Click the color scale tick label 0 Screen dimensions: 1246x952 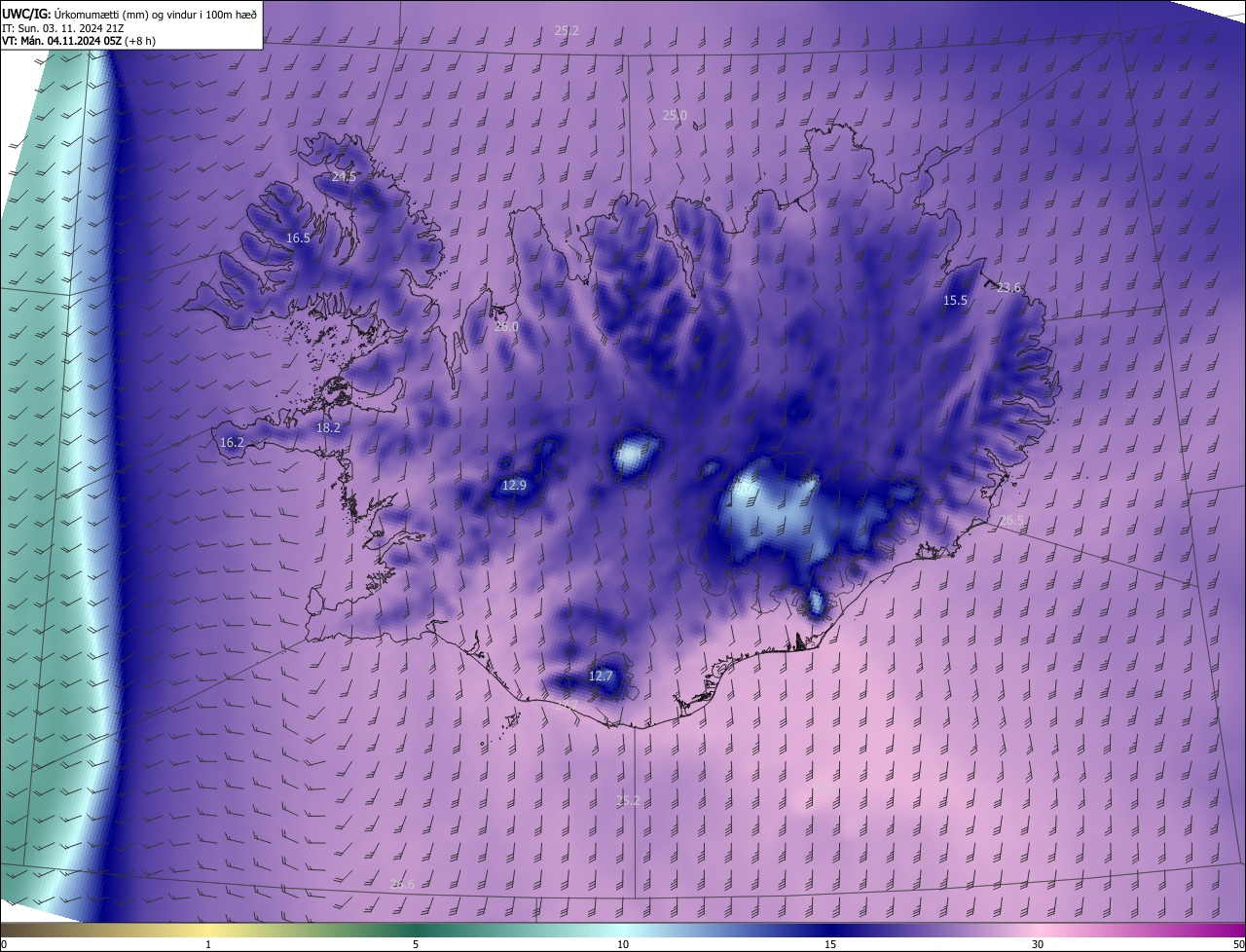(x=3, y=944)
